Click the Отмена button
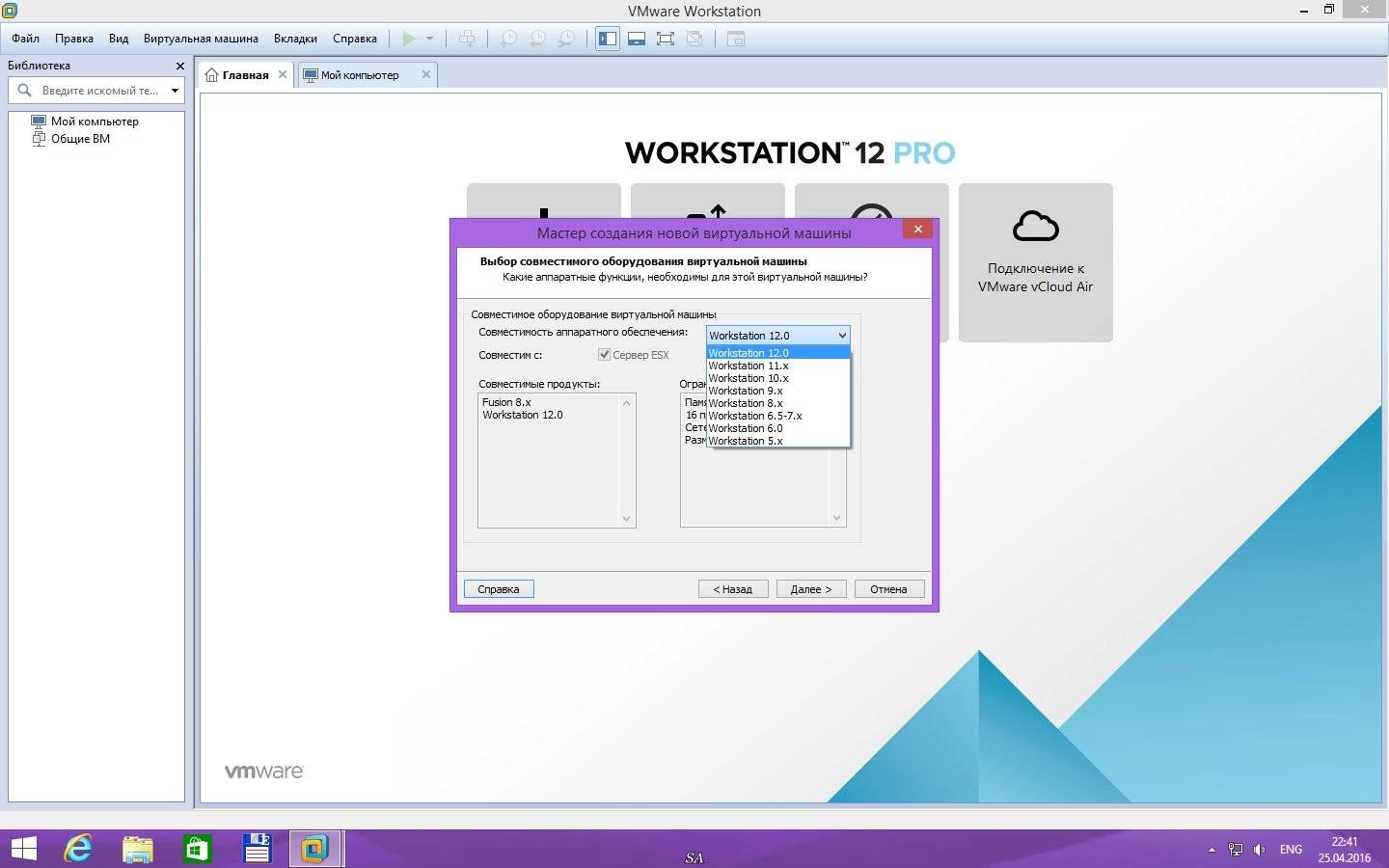 point(889,589)
